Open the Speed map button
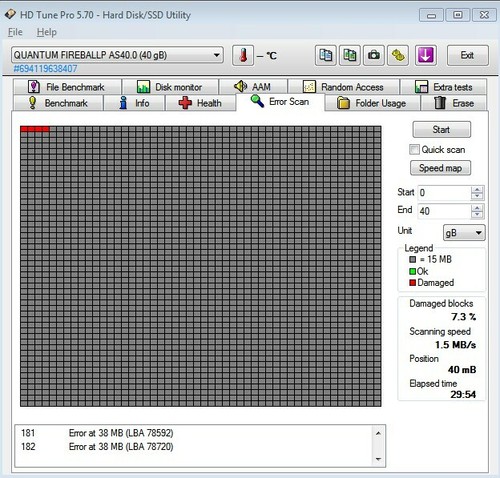 440,168
